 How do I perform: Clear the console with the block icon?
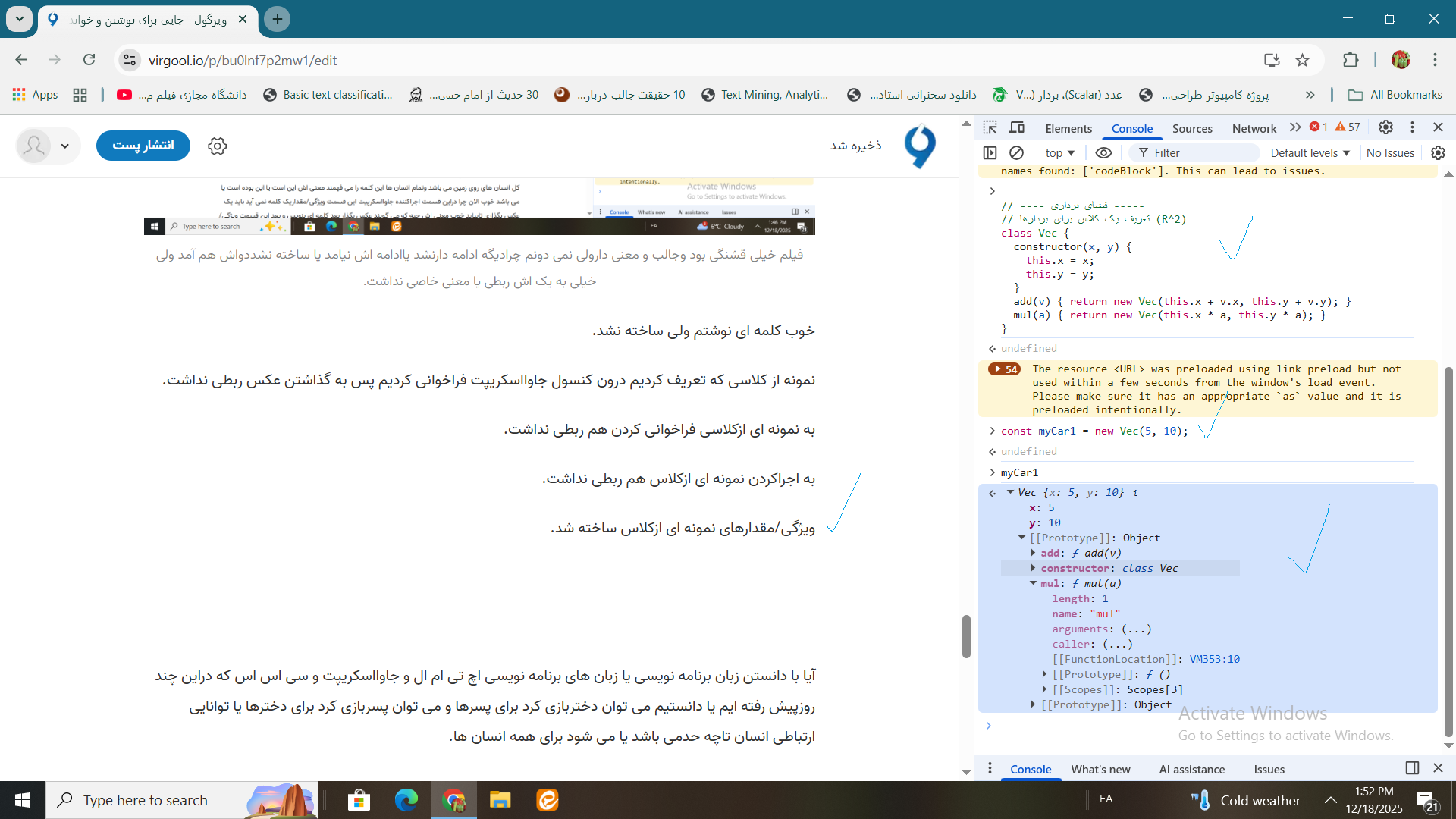1017,152
